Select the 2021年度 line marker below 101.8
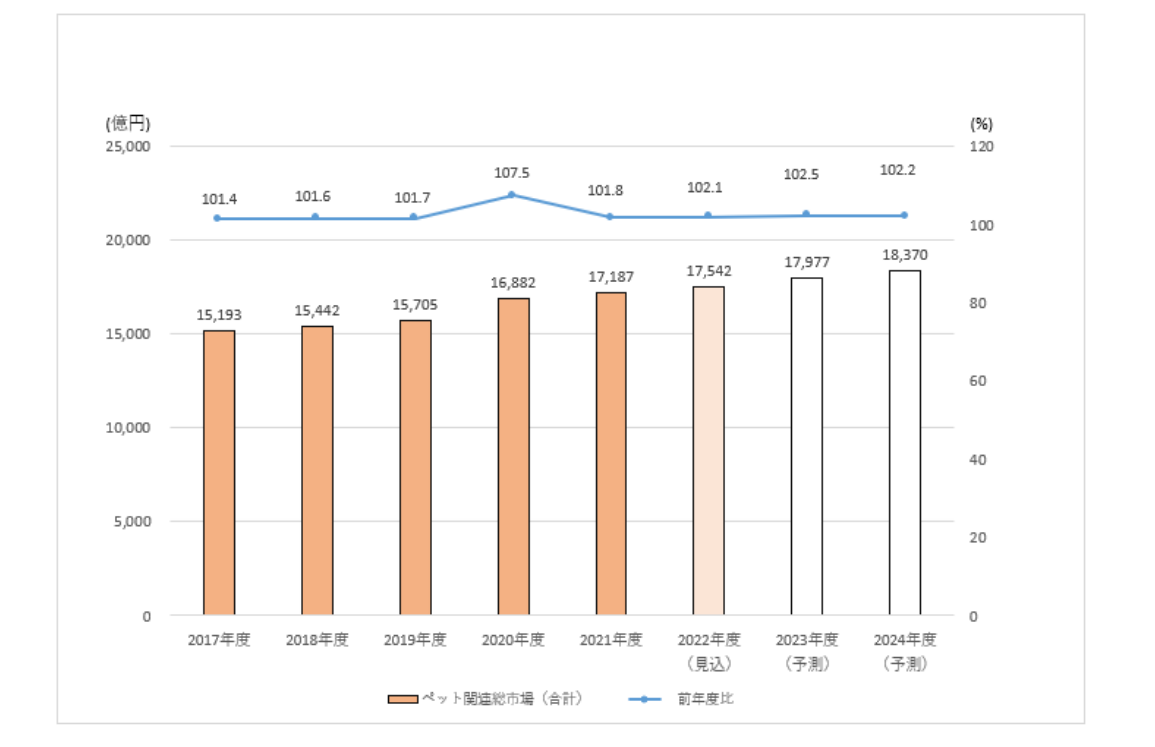The height and width of the screenshot is (747, 1155). pyautogui.click(x=610, y=217)
